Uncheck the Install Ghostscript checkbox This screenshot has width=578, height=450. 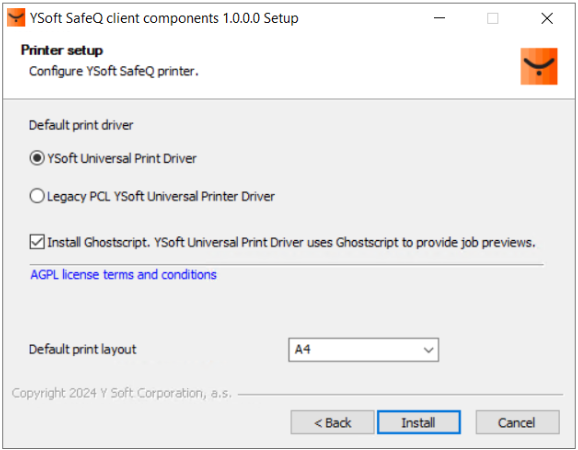(37, 242)
